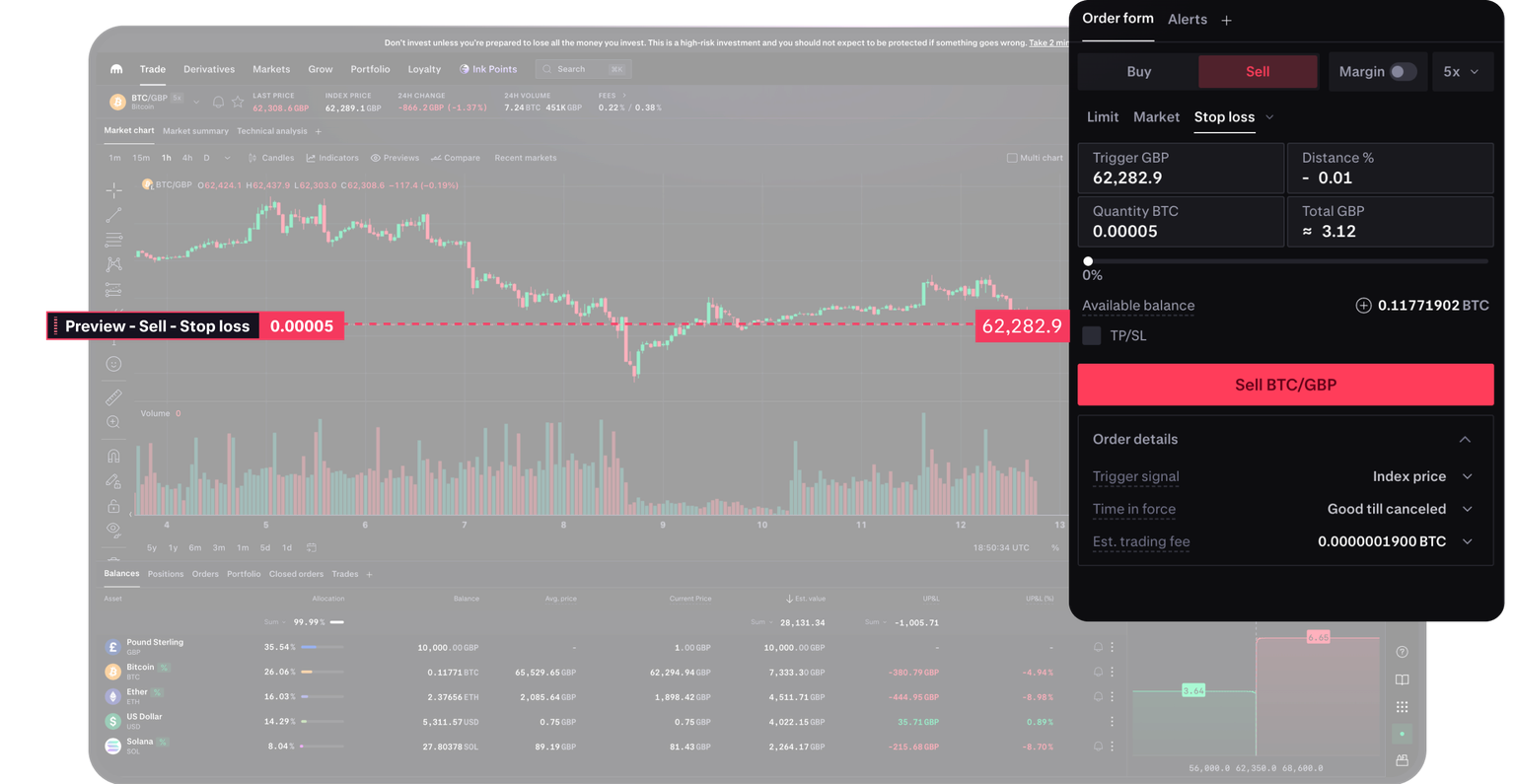The height and width of the screenshot is (784, 1515).
Task: Select the trend line drawing tool
Action: click(114, 214)
